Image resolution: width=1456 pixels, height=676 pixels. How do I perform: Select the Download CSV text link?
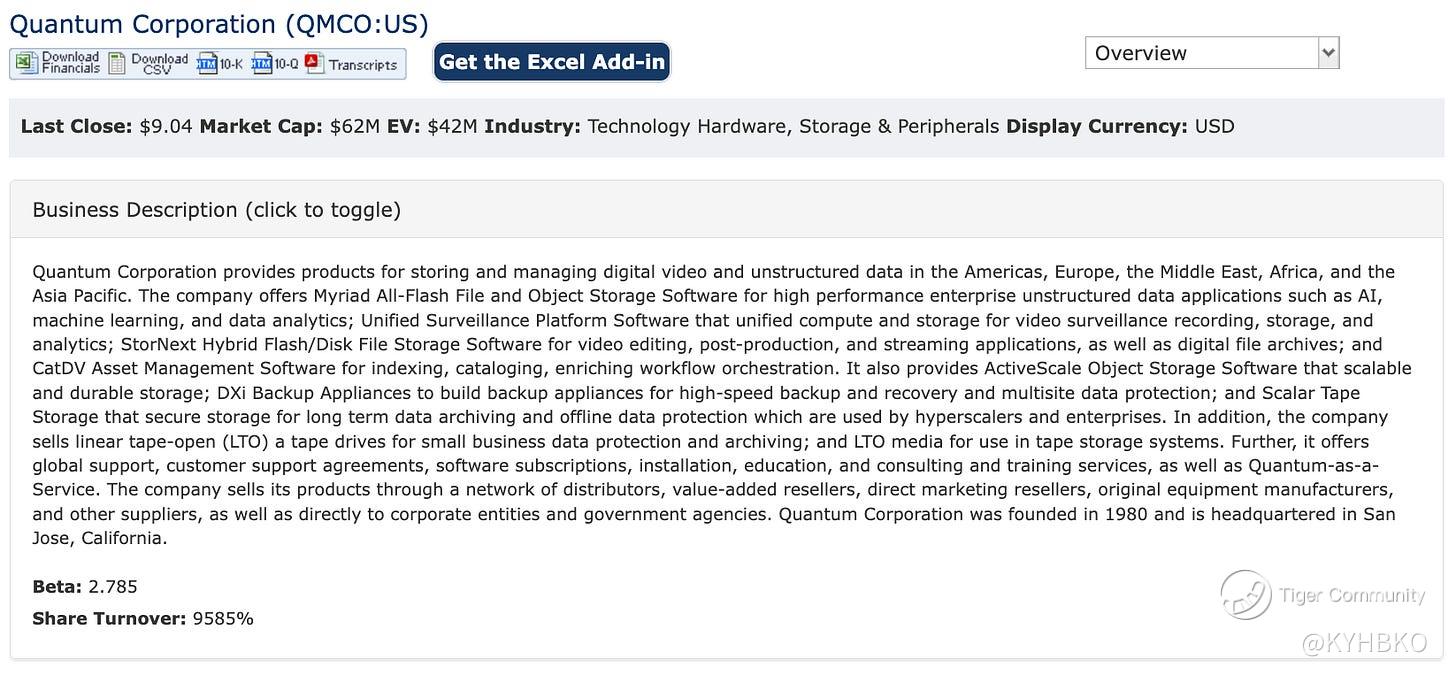[x=160, y=63]
